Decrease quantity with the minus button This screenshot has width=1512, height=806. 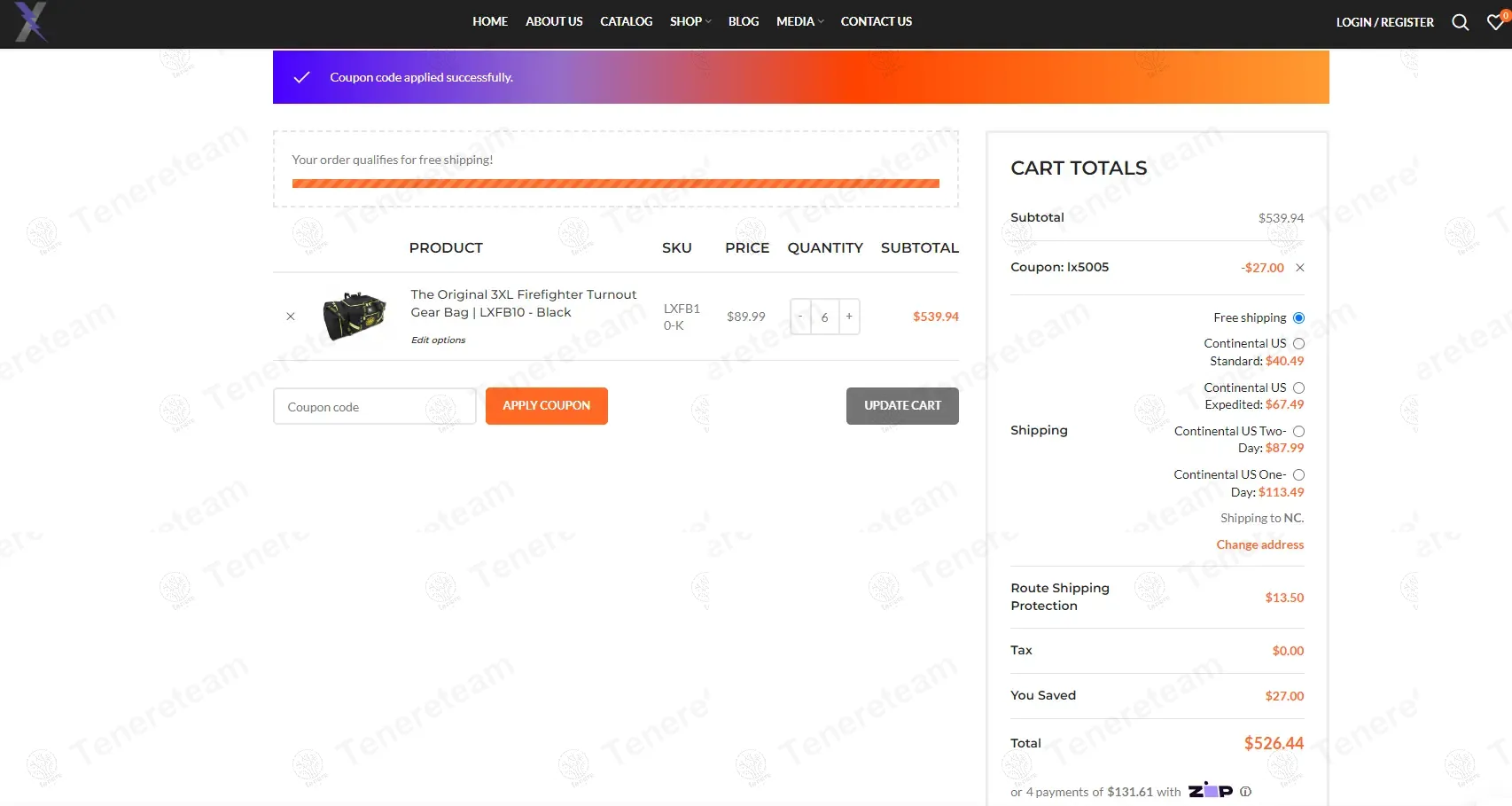pos(800,317)
